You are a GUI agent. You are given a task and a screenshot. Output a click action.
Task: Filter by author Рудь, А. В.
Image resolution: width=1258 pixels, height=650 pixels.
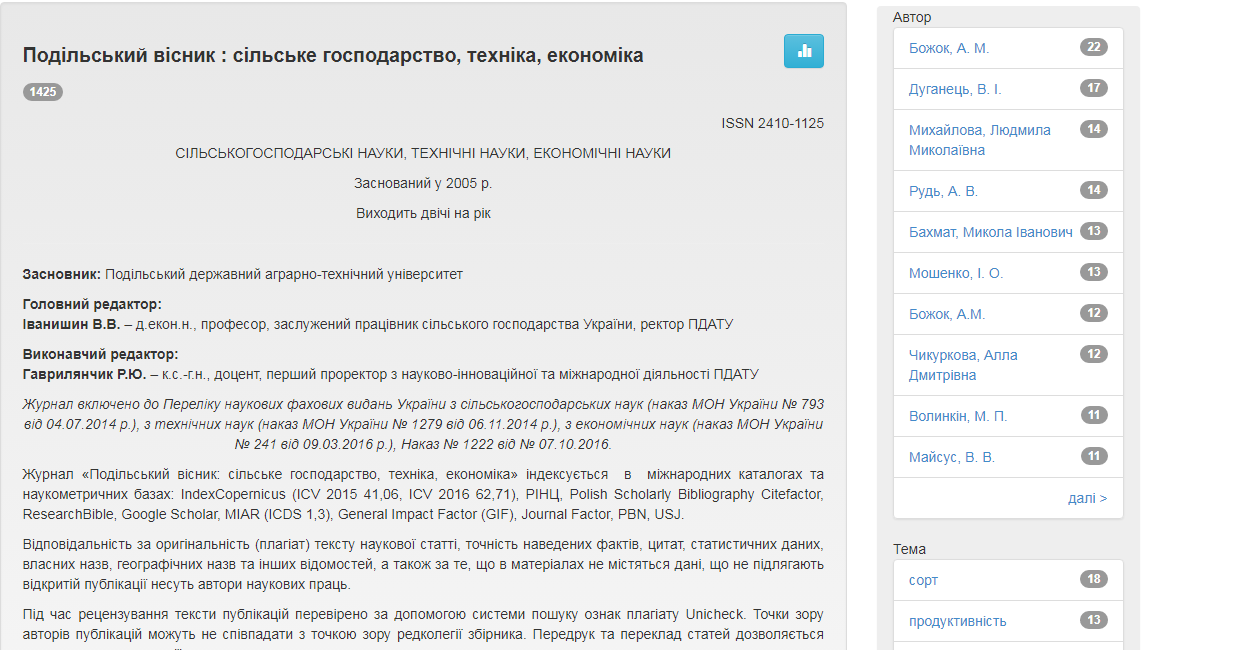click(943, 191)
